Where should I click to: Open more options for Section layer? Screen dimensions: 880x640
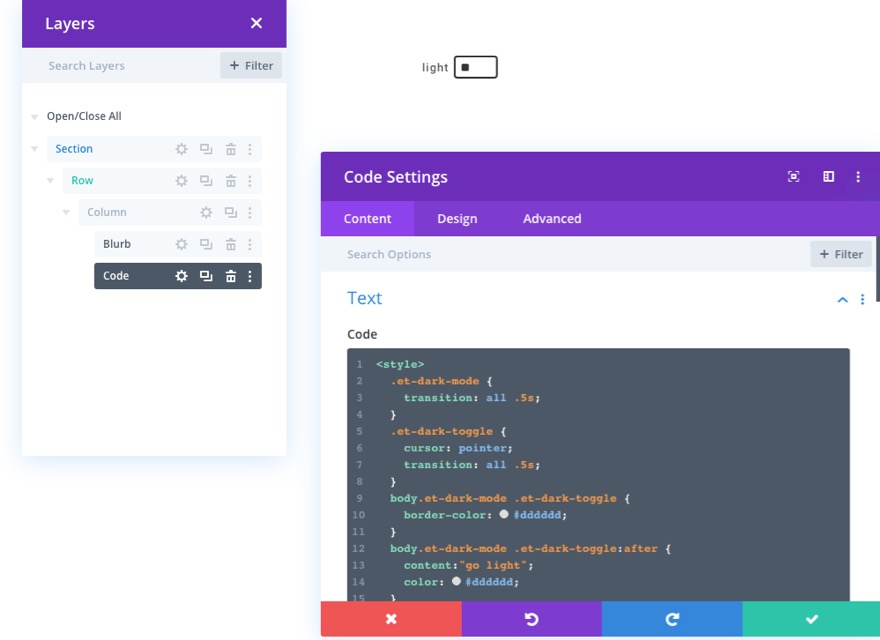tap(250, 149)
